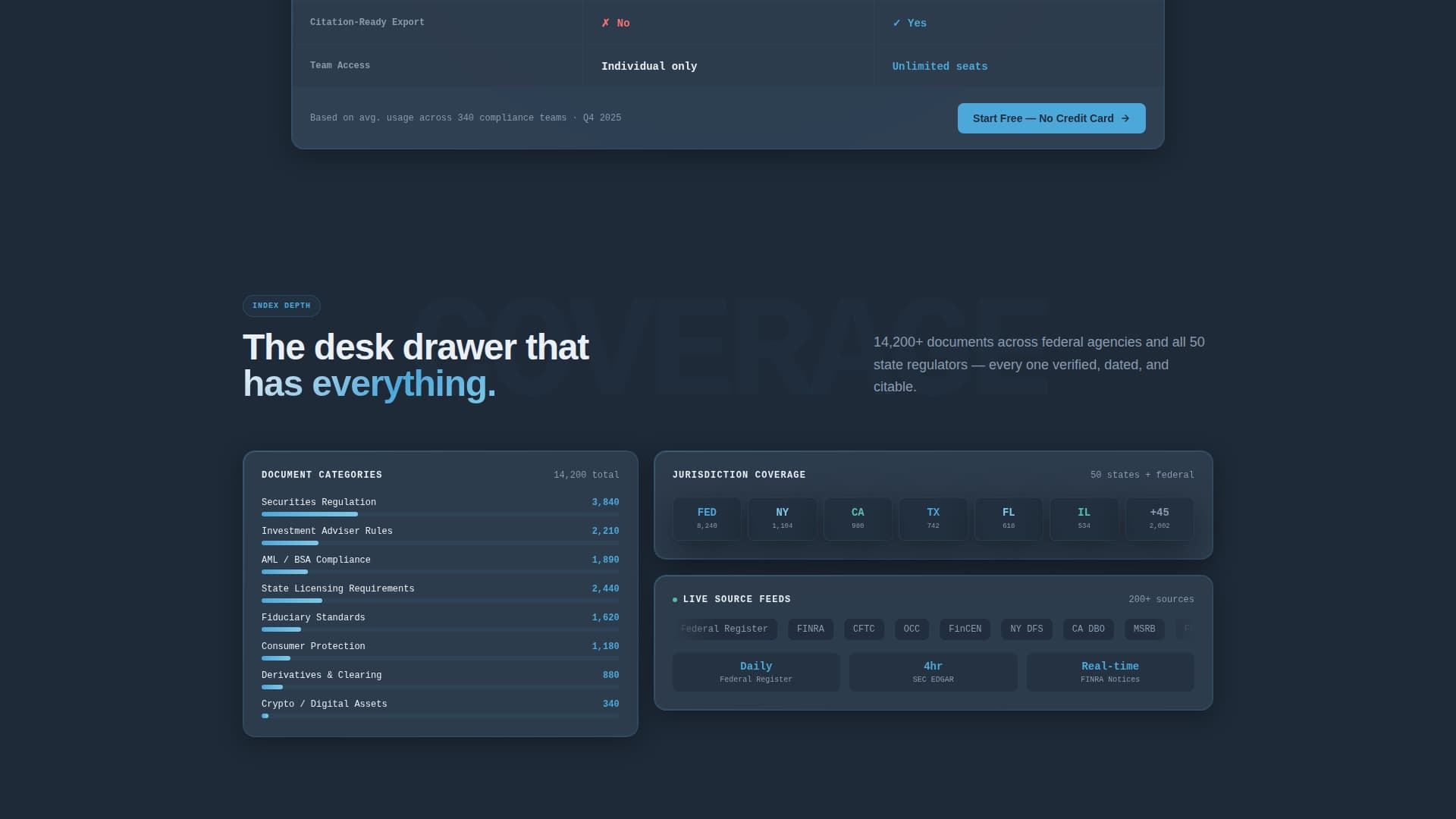Click the Daily Federal Register card

pos(756,672)
